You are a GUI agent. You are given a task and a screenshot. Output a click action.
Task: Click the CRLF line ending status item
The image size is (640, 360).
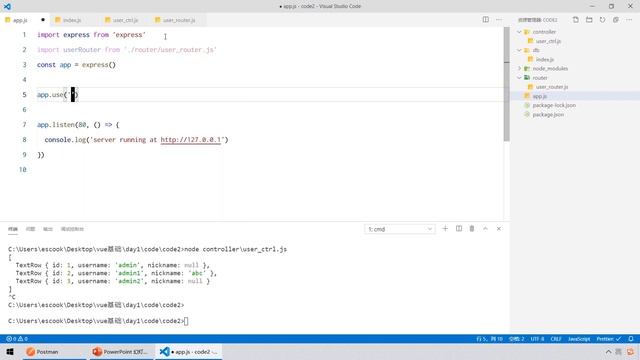(x=556, y=339)
